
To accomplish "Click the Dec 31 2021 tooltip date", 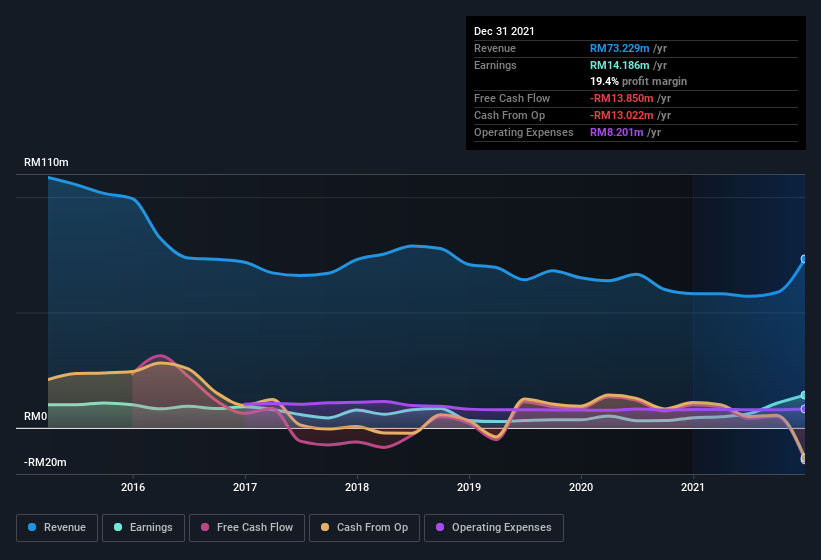I will [x=504, y=31].
